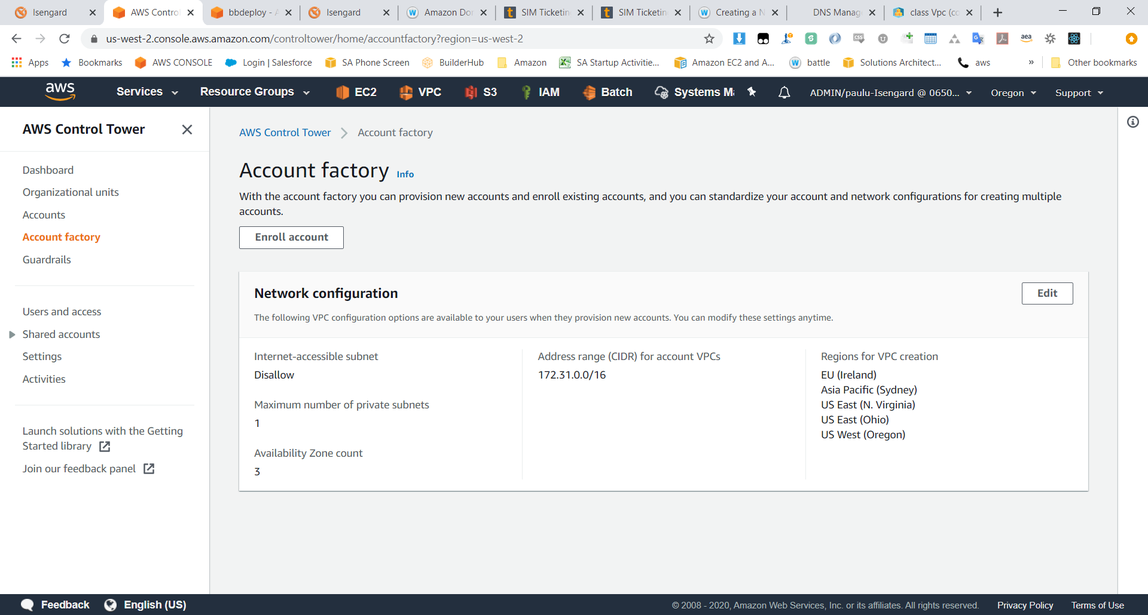Click Launch solutions with Getting Started library

102,439
